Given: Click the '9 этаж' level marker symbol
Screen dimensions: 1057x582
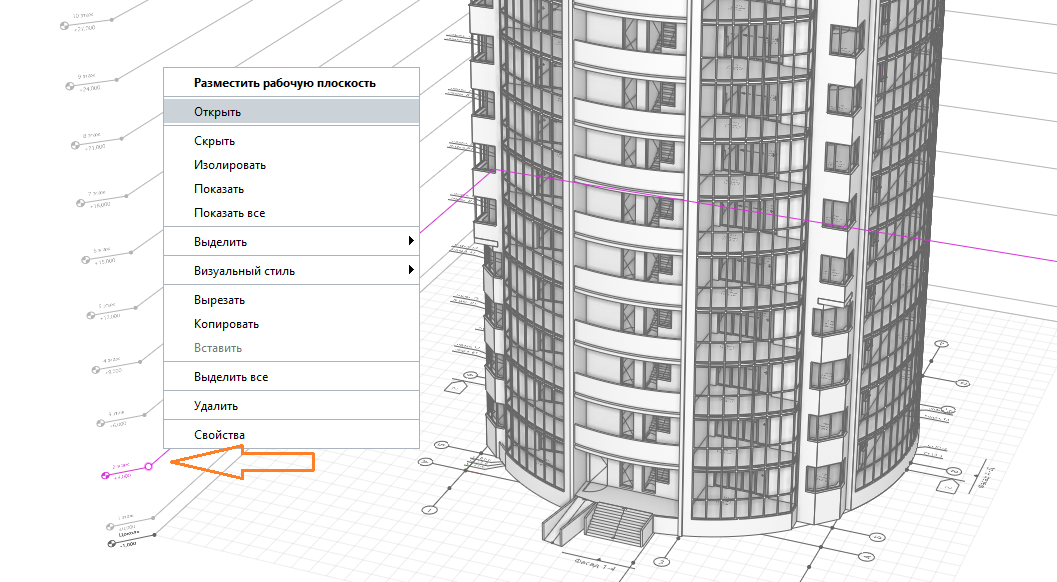Looking at the screenshot, I should (69, 86).
